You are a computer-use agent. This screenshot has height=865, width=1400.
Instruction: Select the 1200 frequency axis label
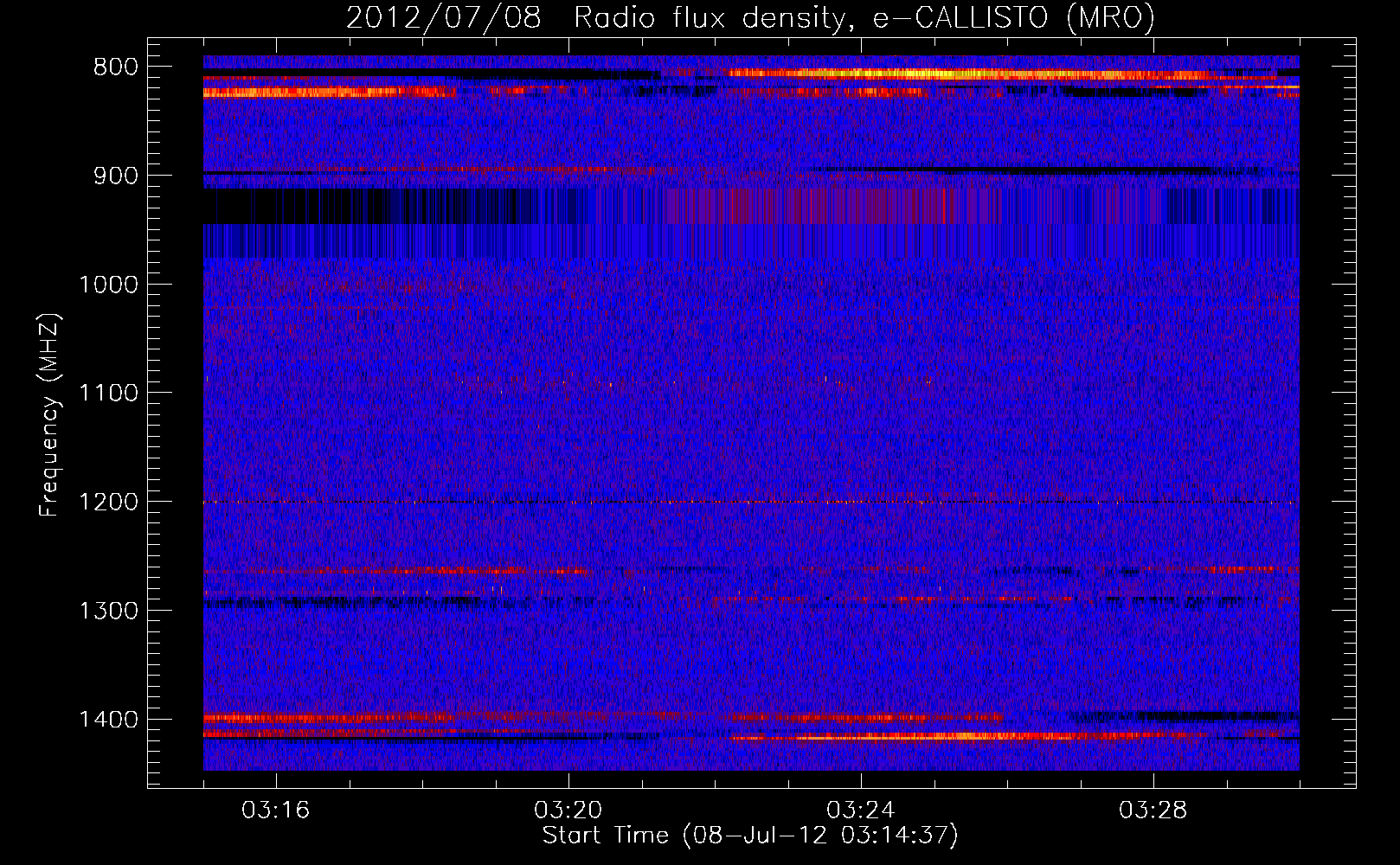(x=109, y=503)
